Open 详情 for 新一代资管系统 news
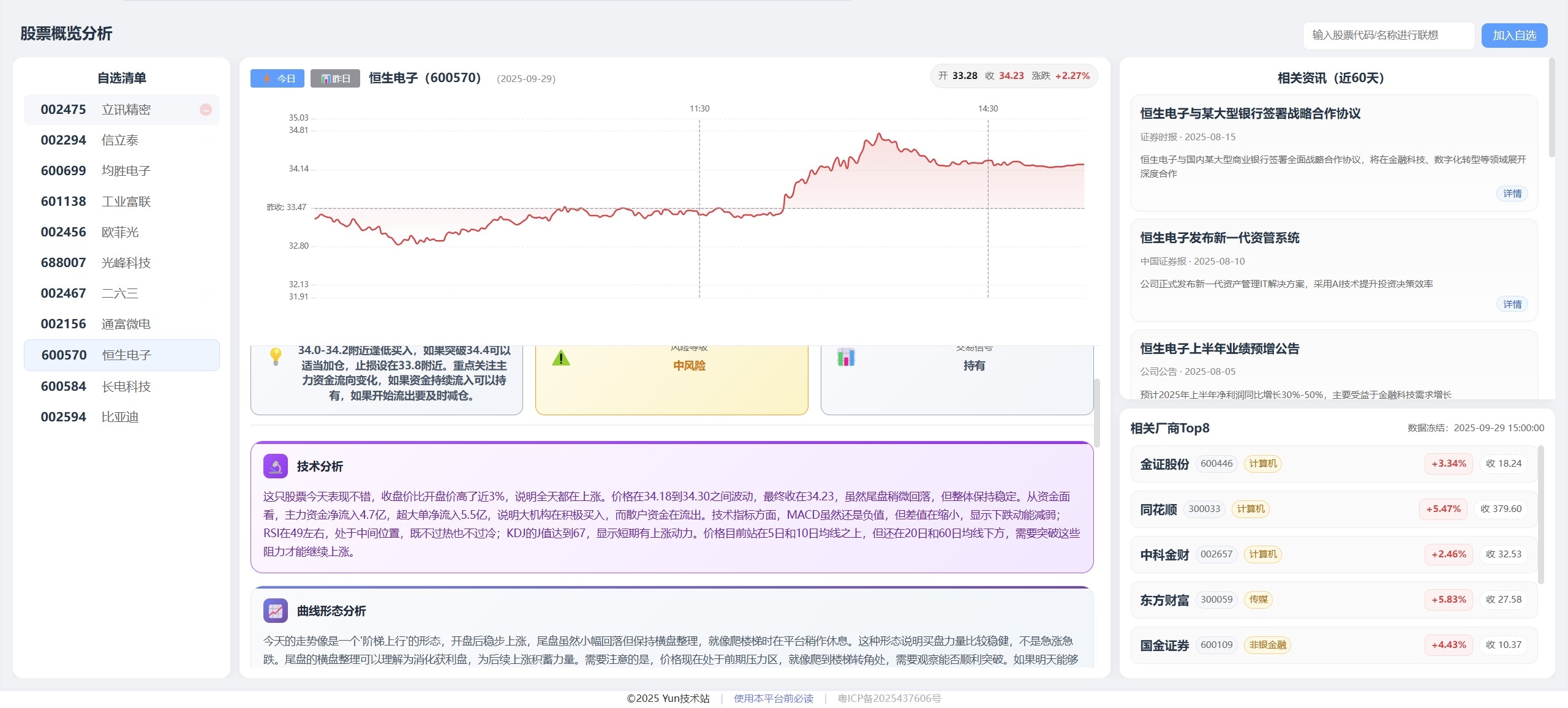Screen dimensions: 1568x708 pyautogui.click(x=1512, y=304)
